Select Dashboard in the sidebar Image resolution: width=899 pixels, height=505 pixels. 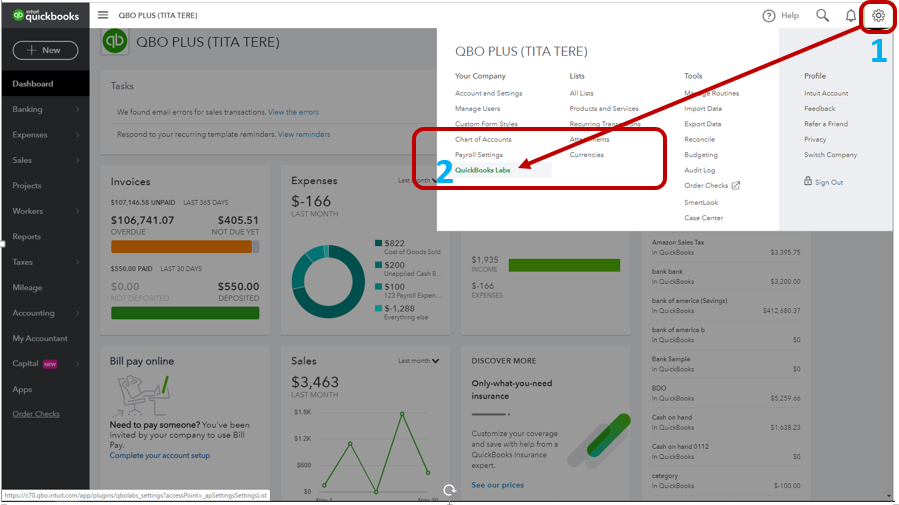[45, 84]
